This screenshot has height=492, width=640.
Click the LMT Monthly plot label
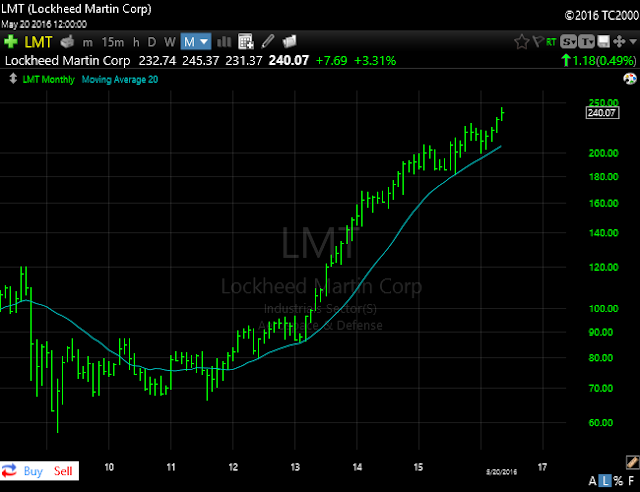(49, 80)
